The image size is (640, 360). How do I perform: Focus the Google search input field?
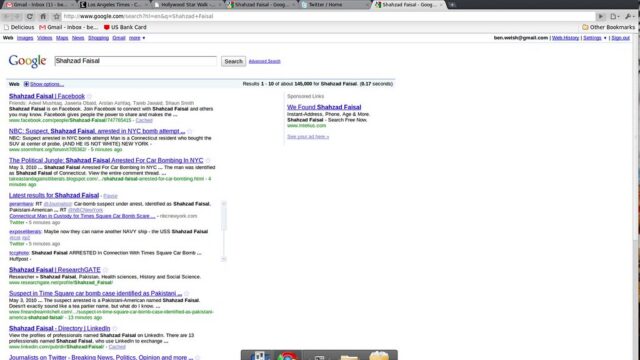136,61
